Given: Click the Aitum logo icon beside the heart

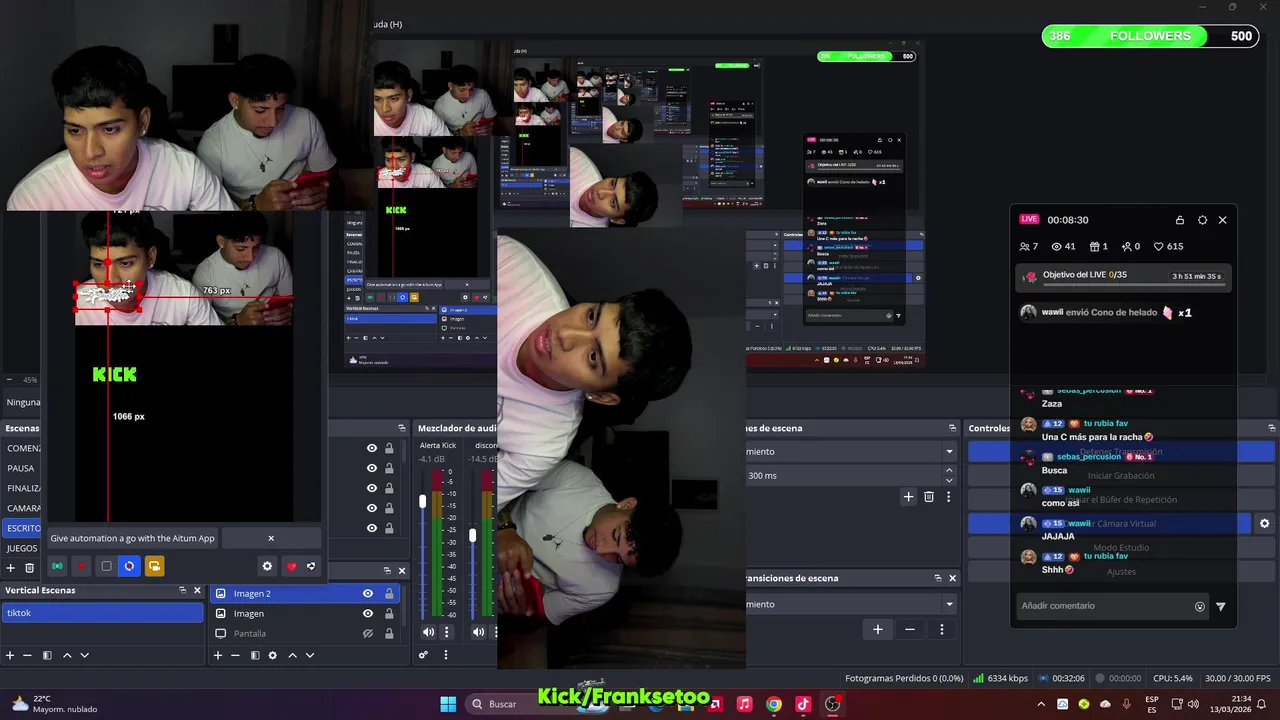Looking at the screenshot, I should 311,566.
